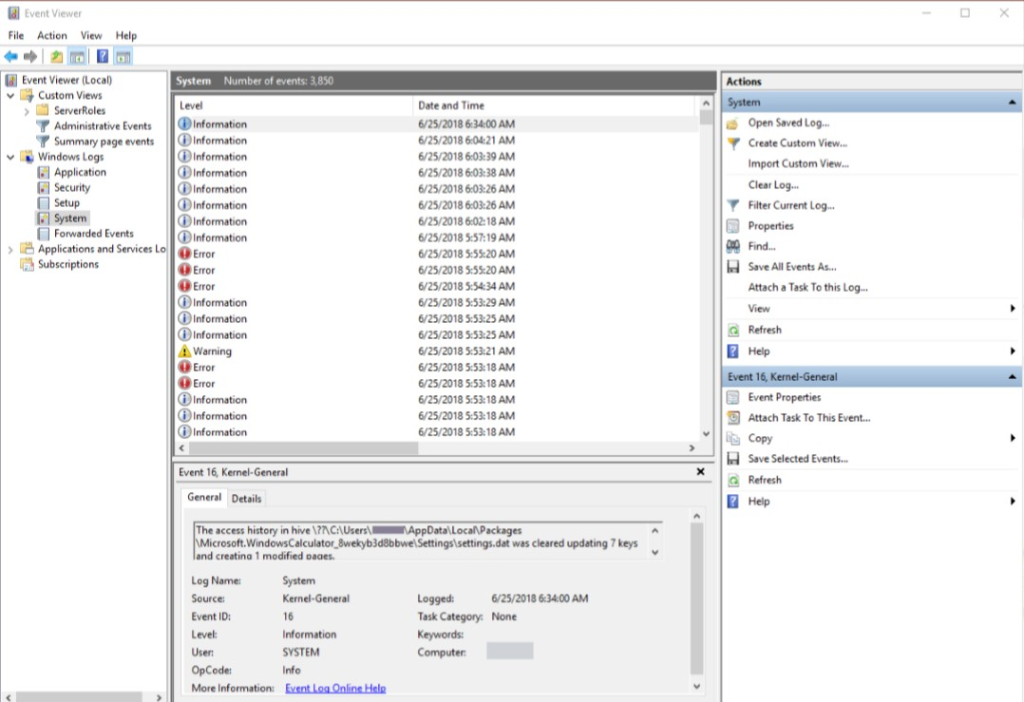
Task: Collapse the System actions section
Action: coord(1012,103)
